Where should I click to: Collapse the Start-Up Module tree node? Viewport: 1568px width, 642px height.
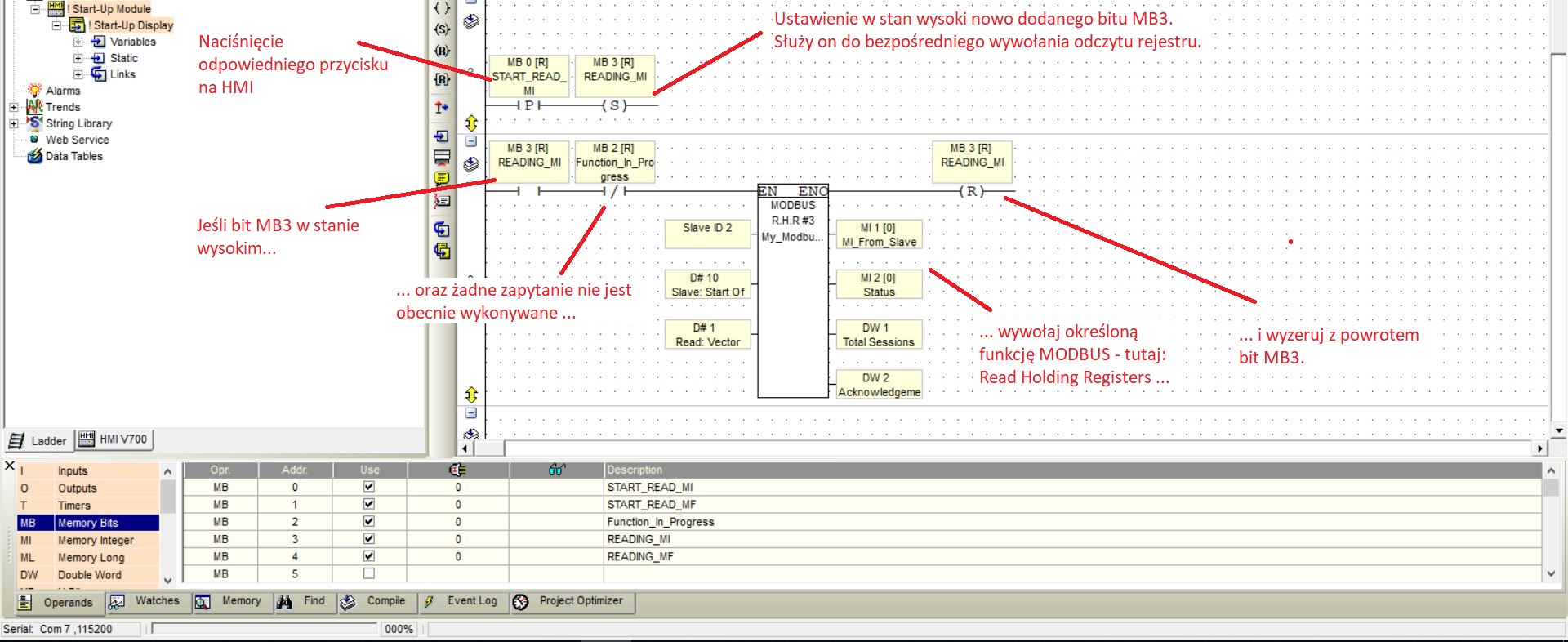35,9
